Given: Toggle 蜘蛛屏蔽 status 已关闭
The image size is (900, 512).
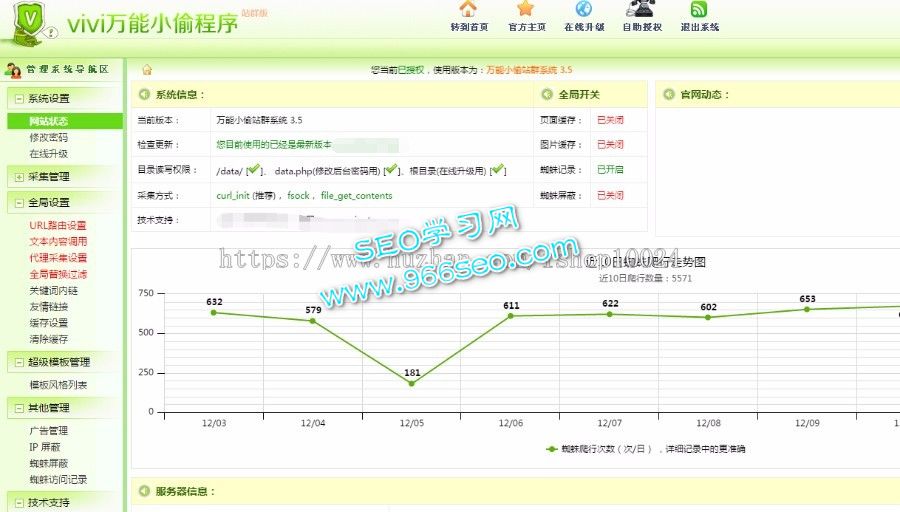Looking at the screenshot, I should pos(610,196).
